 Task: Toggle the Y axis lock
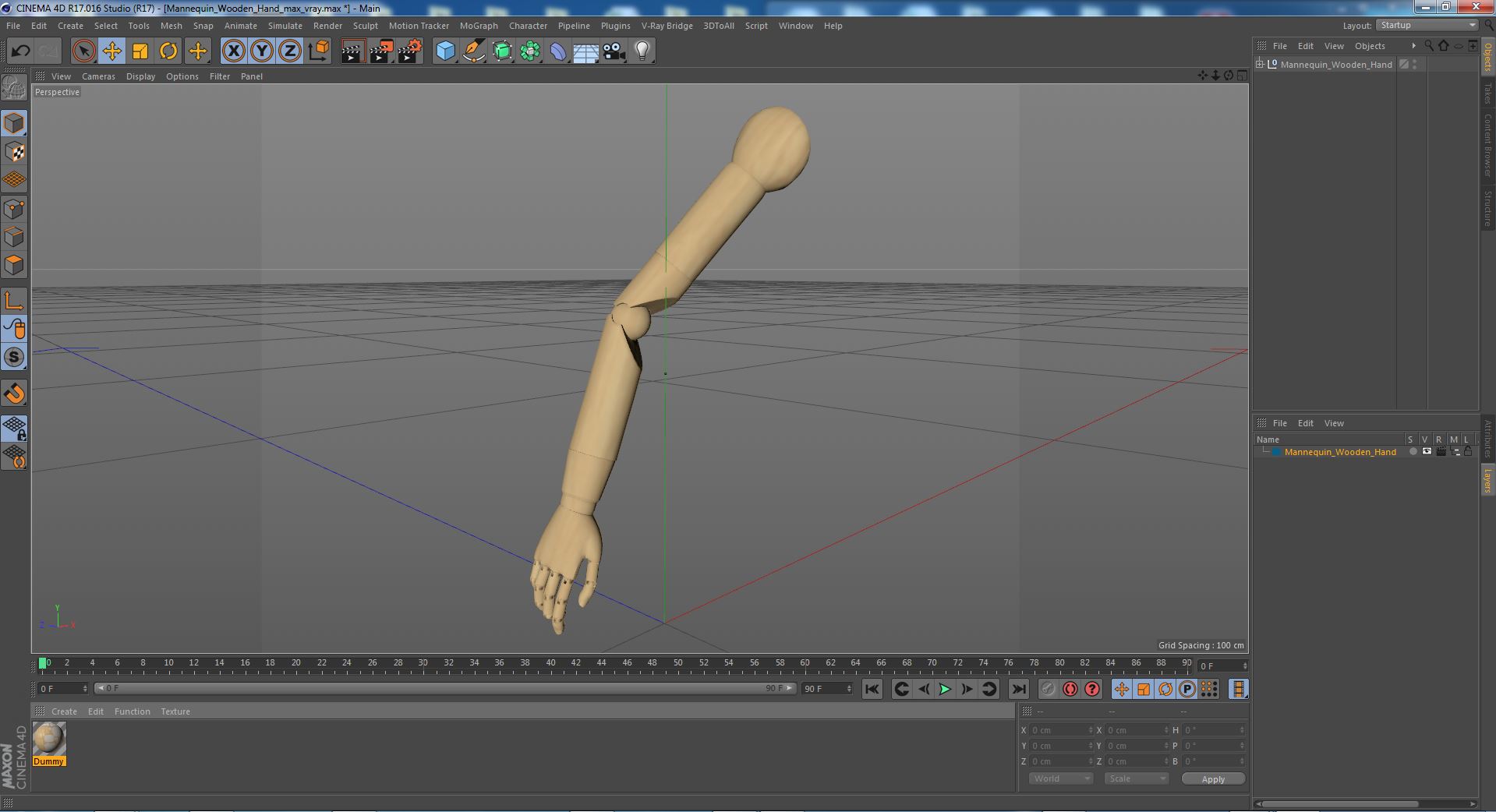[x=262, y=51]
